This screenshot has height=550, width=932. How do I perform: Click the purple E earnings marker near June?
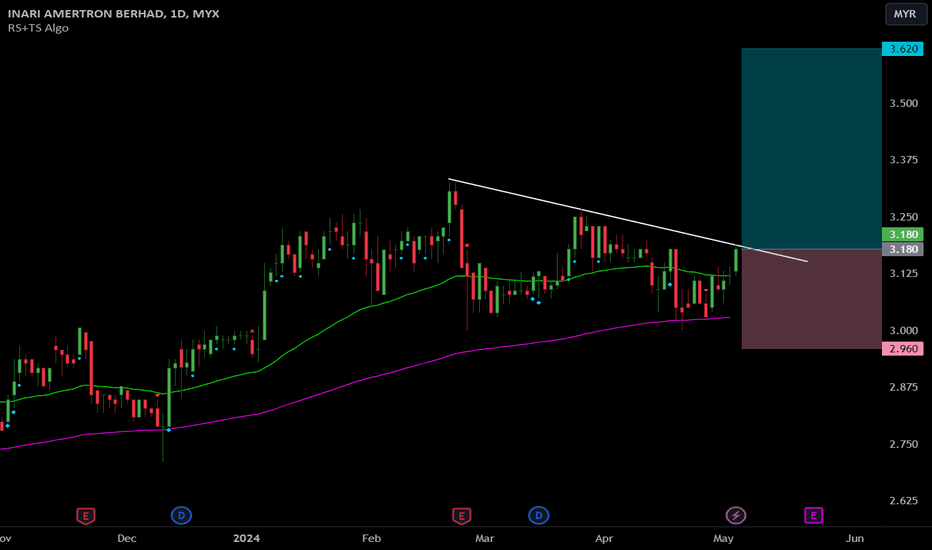[814, 515]
